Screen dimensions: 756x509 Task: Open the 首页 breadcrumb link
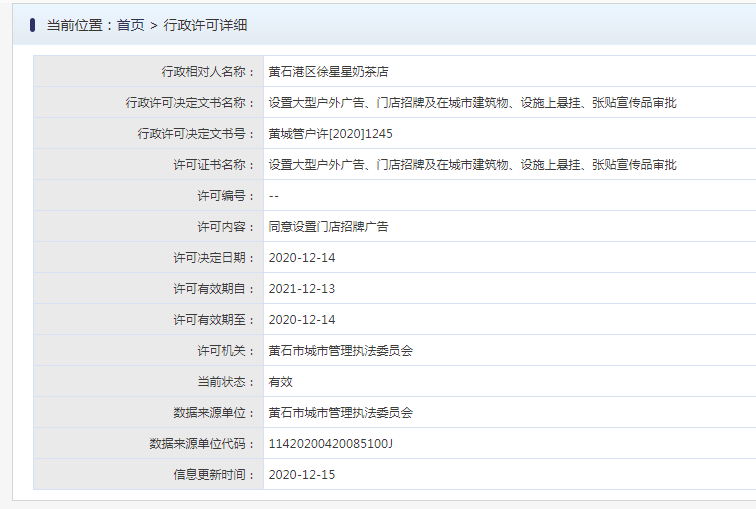click(131, 25)
